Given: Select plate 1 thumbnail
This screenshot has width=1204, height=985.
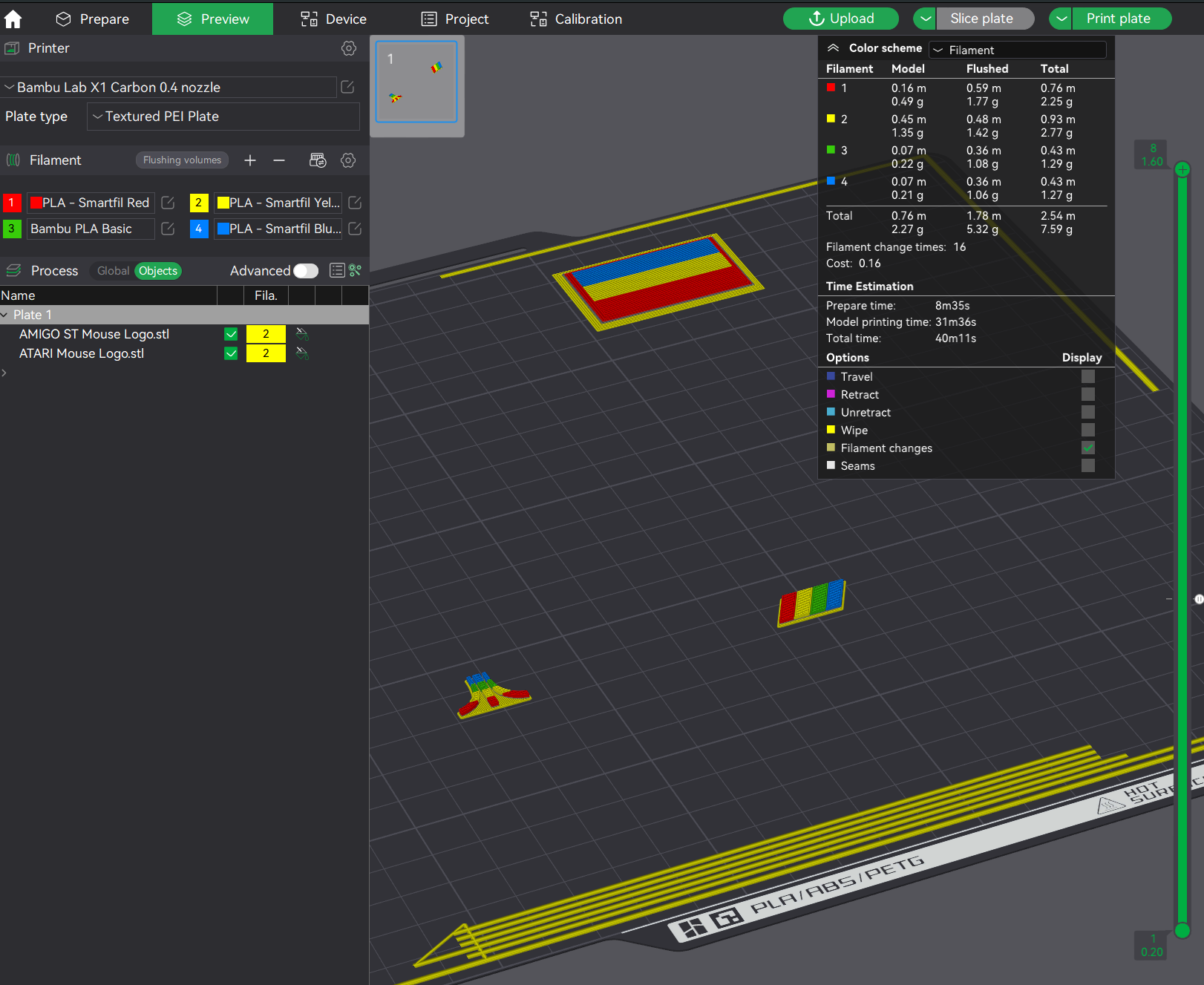Looking at the screenshot, I should [x=416, y=82].
